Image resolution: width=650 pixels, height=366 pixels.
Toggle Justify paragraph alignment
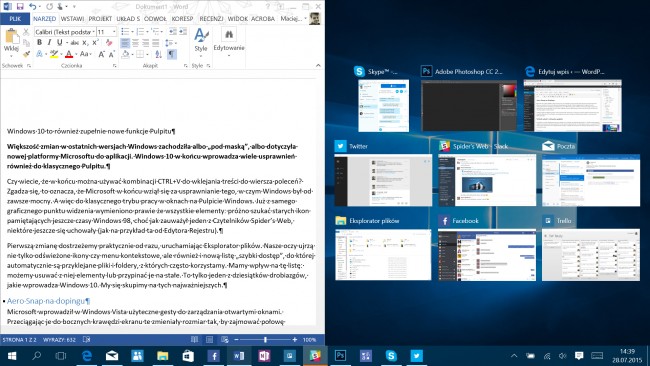click(155, 43)
